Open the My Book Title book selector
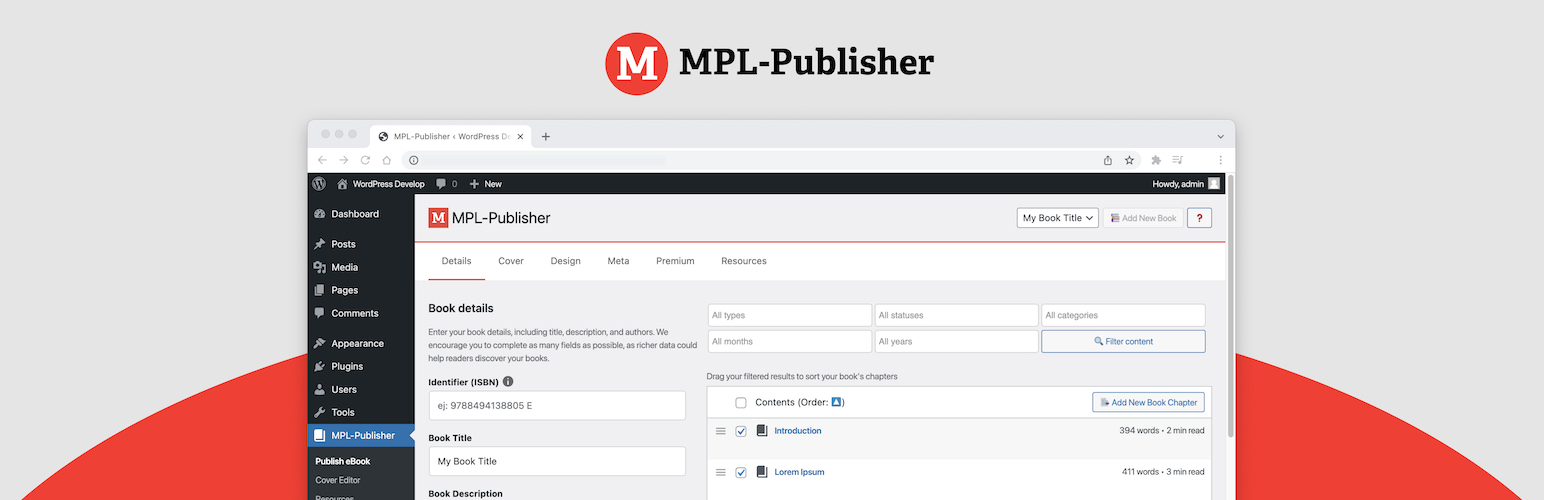This screenshot has width=1544, height=500. click(1058, 218)
